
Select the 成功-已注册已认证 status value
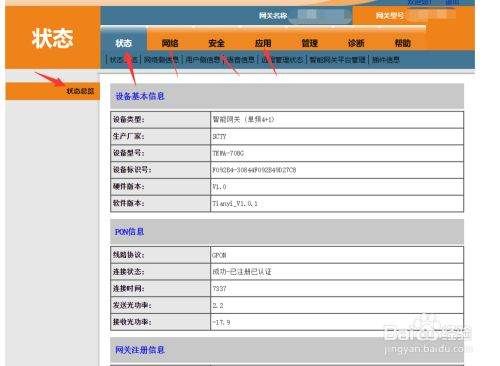(x=242, y=272)
